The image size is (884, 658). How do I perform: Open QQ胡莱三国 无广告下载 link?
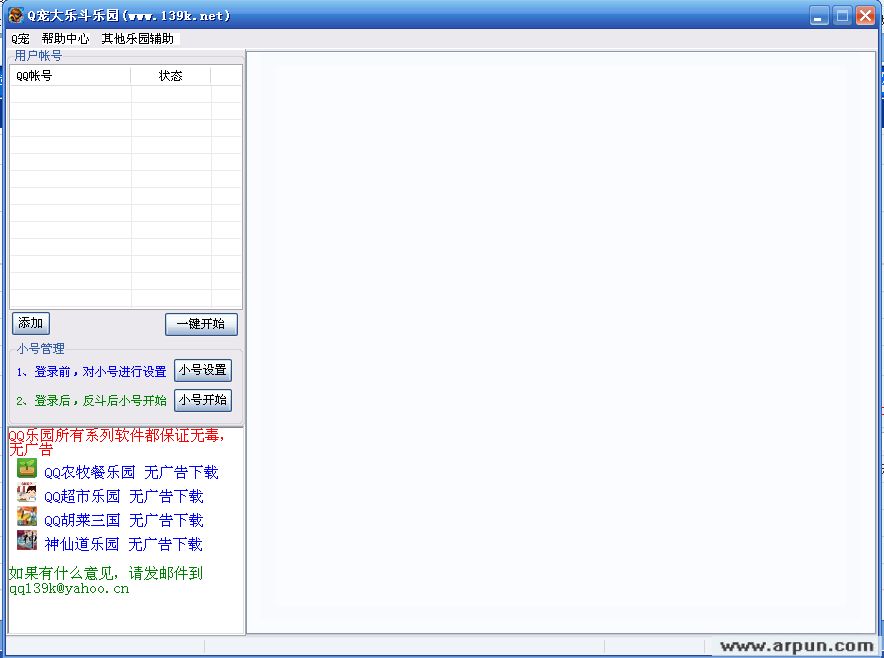(x=124, y=520)
